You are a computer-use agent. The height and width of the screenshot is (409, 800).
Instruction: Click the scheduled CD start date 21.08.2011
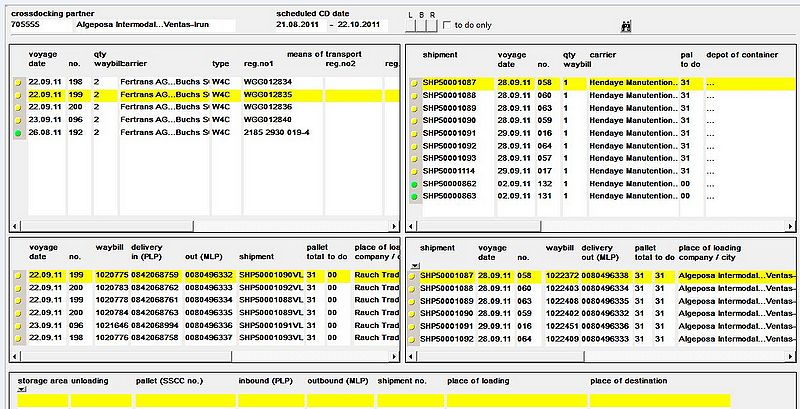click(x=301, y=25)
